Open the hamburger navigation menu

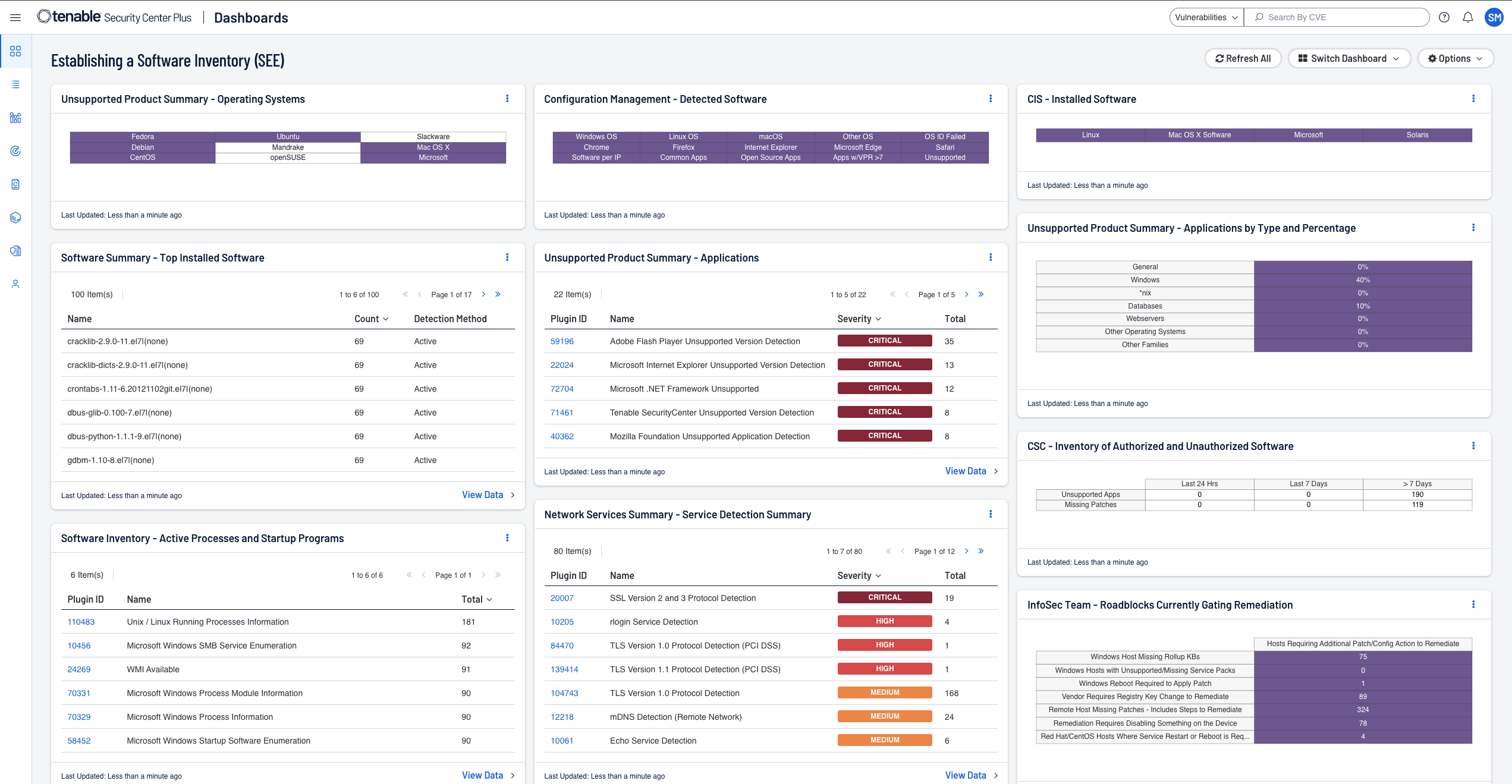click(15, 17)
